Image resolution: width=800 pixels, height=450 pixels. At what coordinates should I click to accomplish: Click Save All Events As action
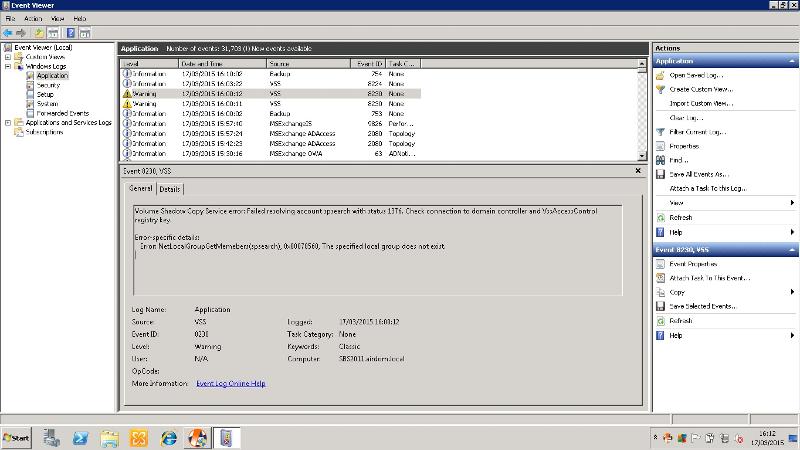pos(699,174)
